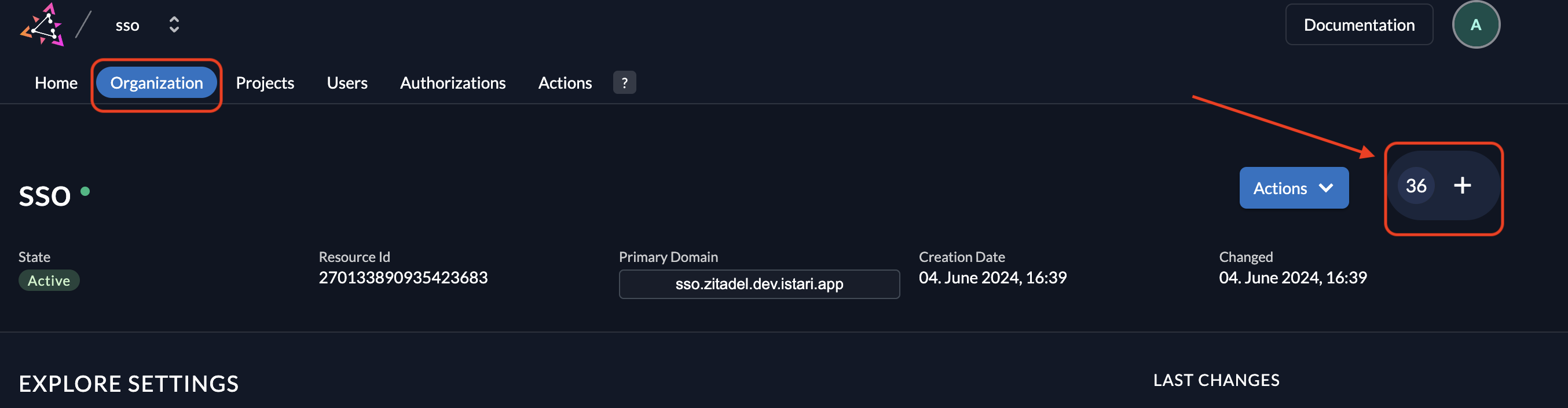
Task: Go to the Home tab
Action: (x=56, y=83)
